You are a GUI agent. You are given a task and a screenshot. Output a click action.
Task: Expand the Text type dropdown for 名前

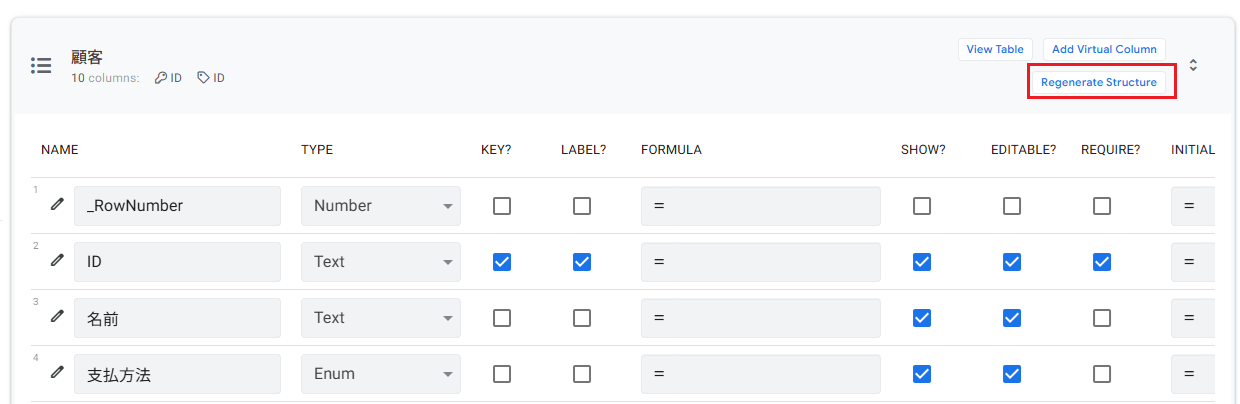pos(381,318)
